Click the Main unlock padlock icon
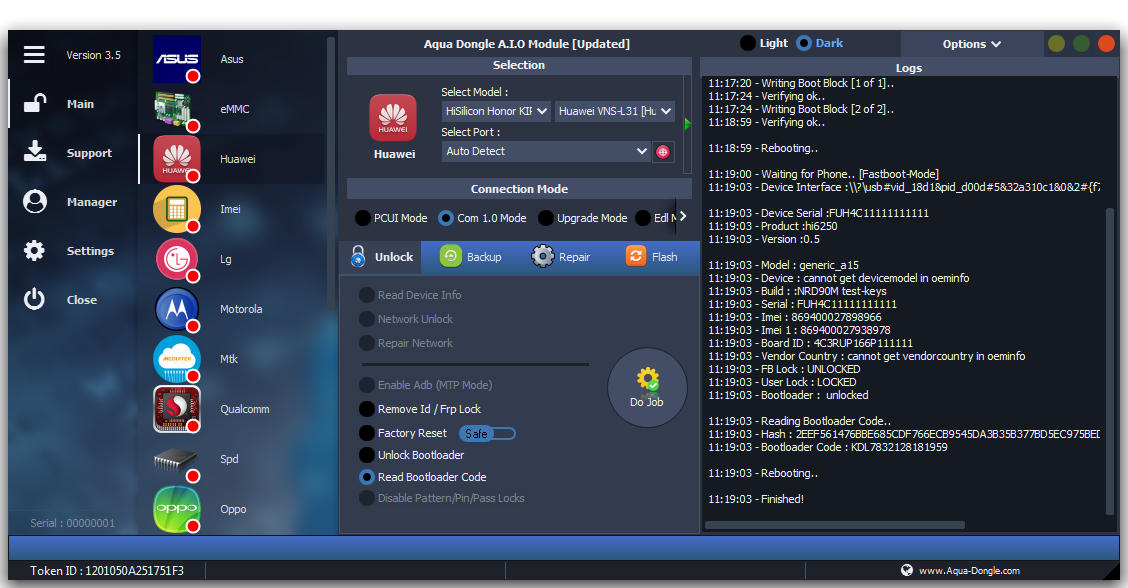Viewport: 1128px width, 588px height. click(x=35, y=104)
